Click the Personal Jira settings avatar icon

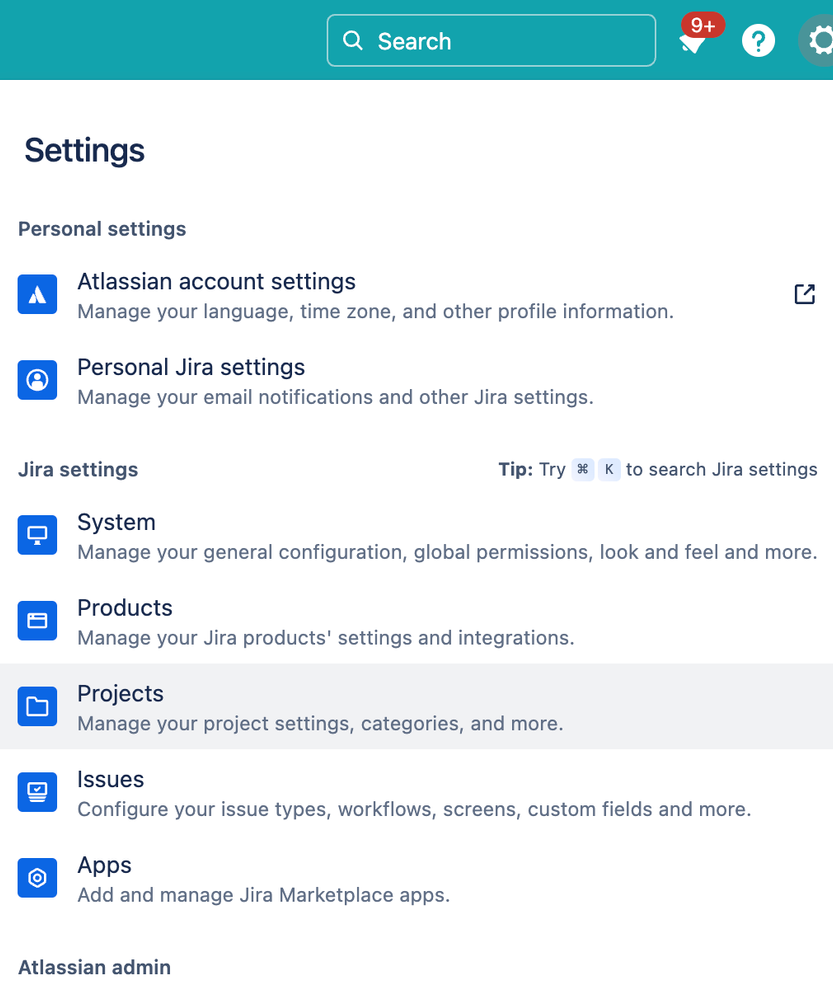tap(37, 380)
